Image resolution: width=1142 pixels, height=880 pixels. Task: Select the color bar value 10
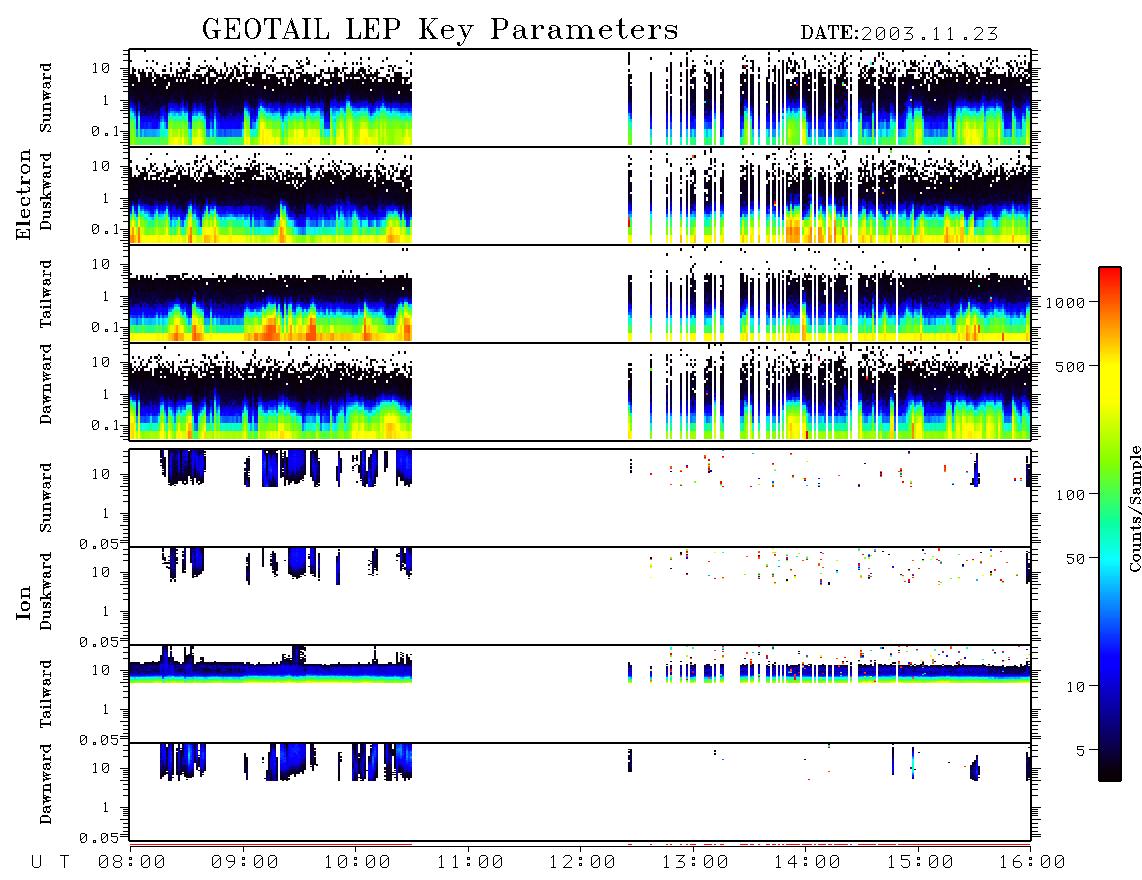tap(1075, 687)
